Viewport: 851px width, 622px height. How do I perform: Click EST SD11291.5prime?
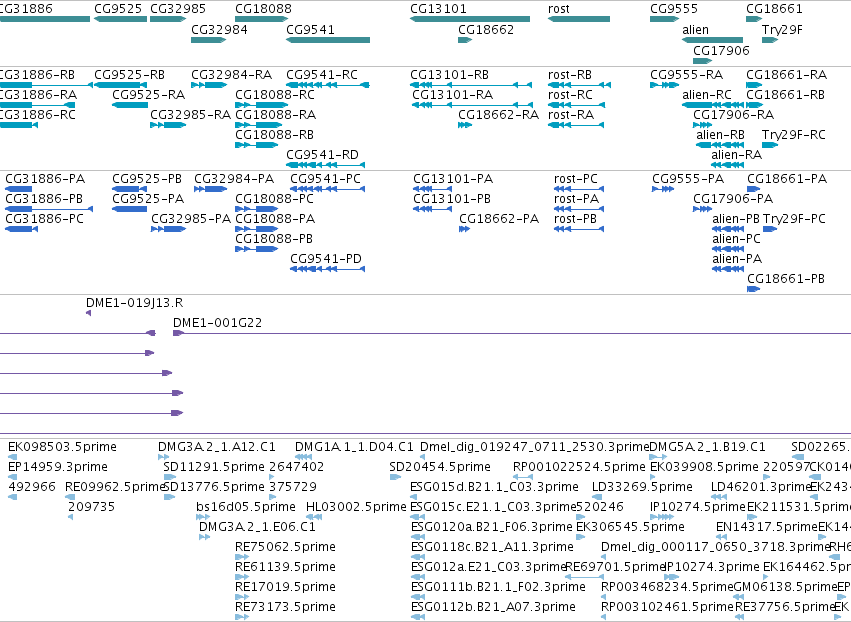click(x=170, y=477)
